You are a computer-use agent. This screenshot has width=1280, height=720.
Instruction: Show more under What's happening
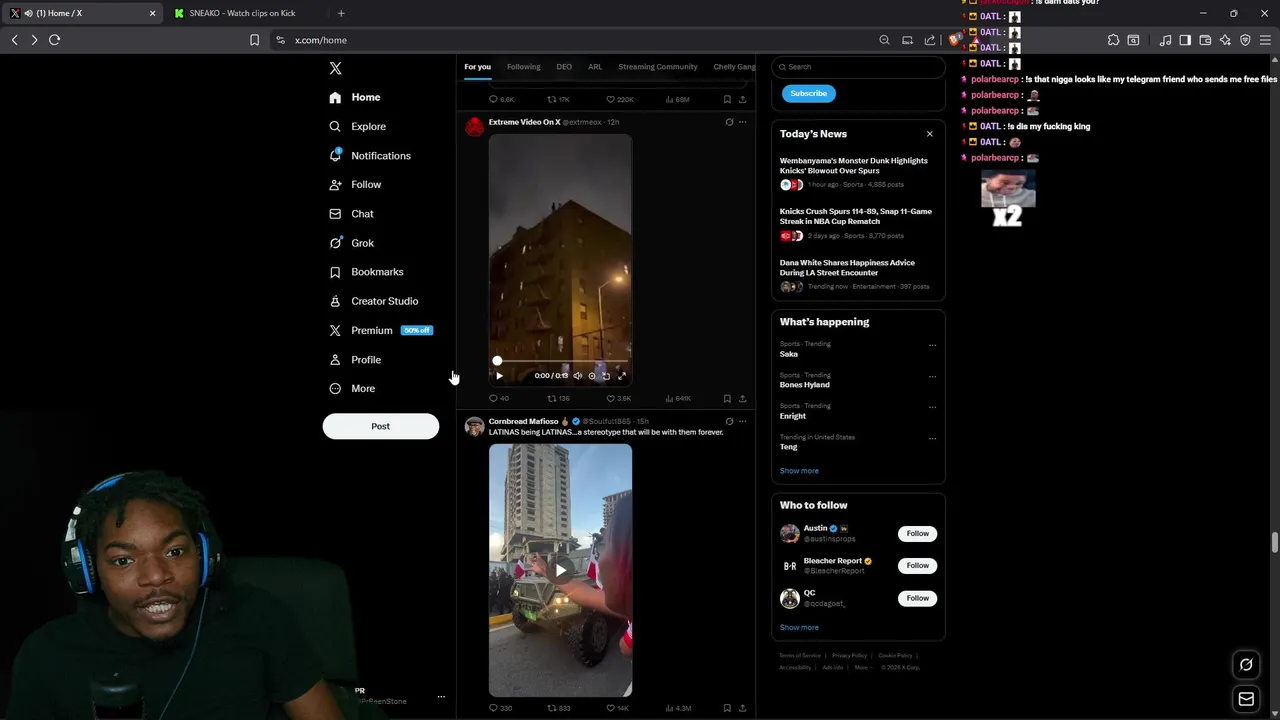tap(799, 471)
